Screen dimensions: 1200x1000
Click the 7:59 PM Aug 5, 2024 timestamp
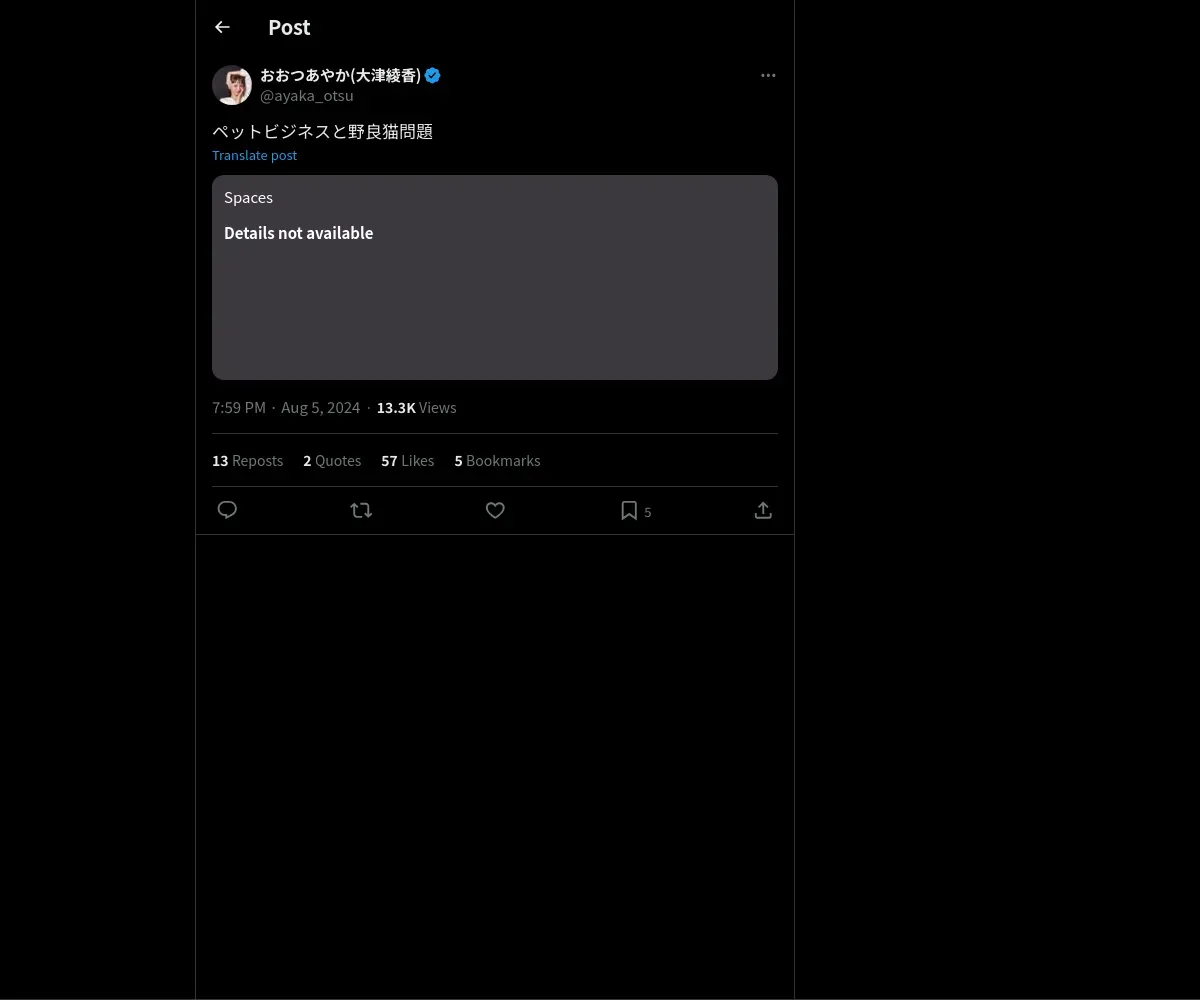click(286, 408)
